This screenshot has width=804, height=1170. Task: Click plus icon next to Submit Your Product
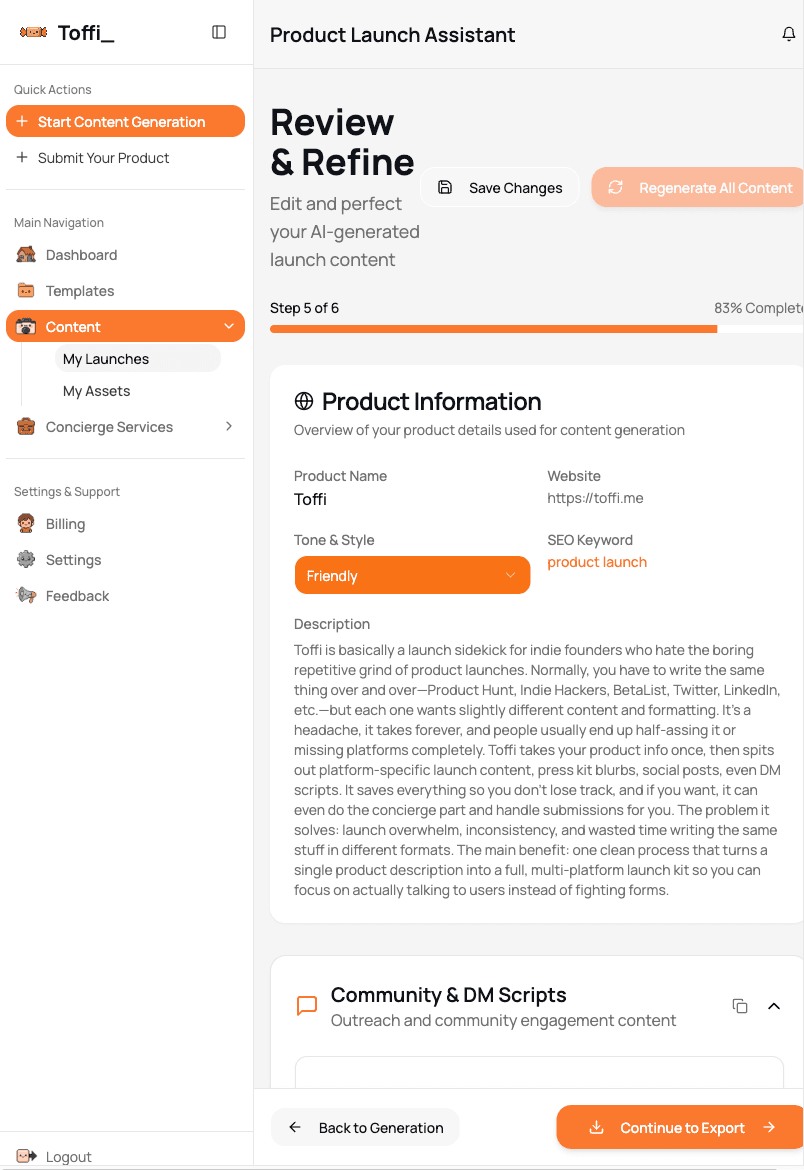tap(22, 157)
